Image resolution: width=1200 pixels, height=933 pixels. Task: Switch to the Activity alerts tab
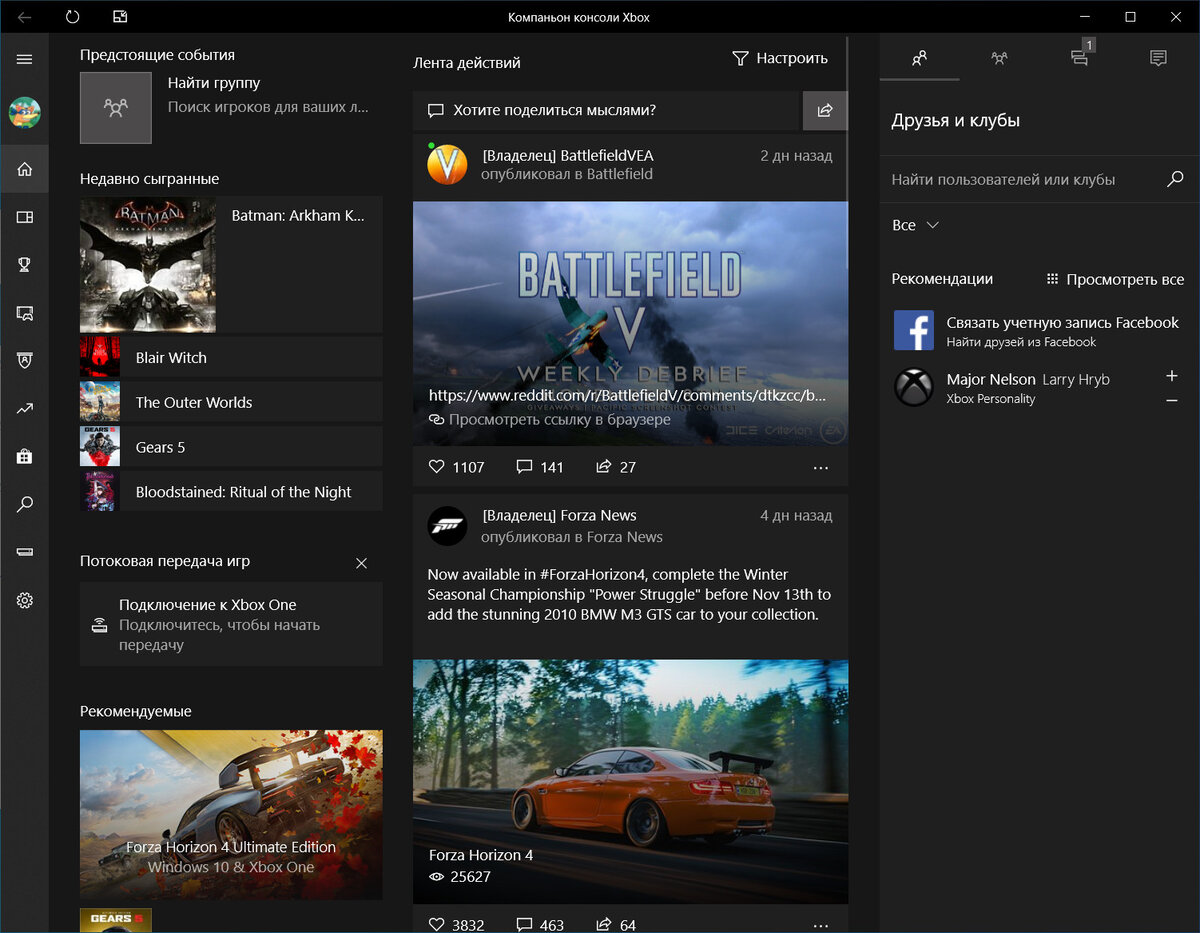click(1159, 58)
